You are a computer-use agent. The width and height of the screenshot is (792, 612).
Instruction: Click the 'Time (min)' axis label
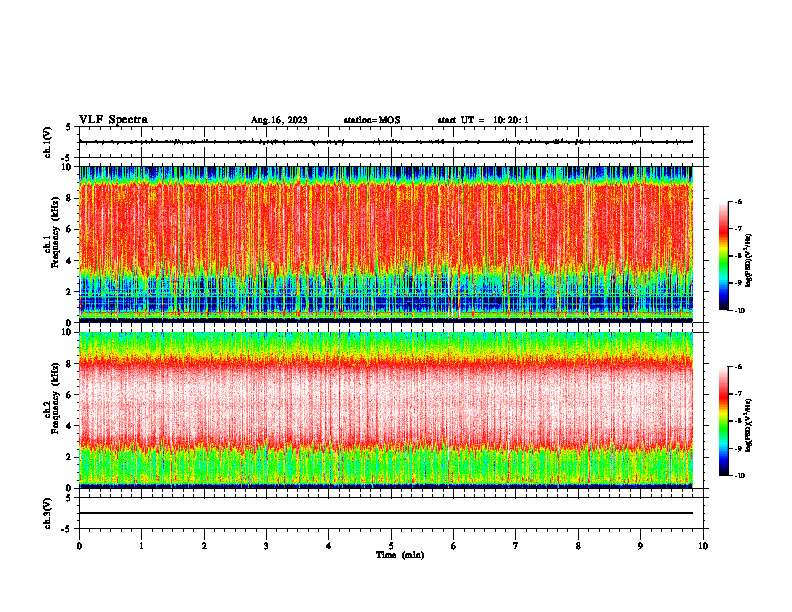tap(400, 555)
